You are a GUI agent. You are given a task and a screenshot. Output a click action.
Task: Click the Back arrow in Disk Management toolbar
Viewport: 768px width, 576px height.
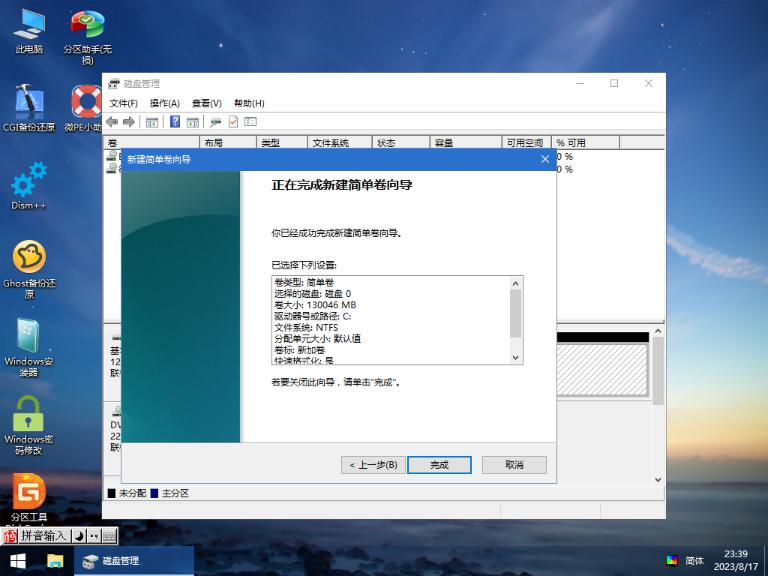point(112,122)
